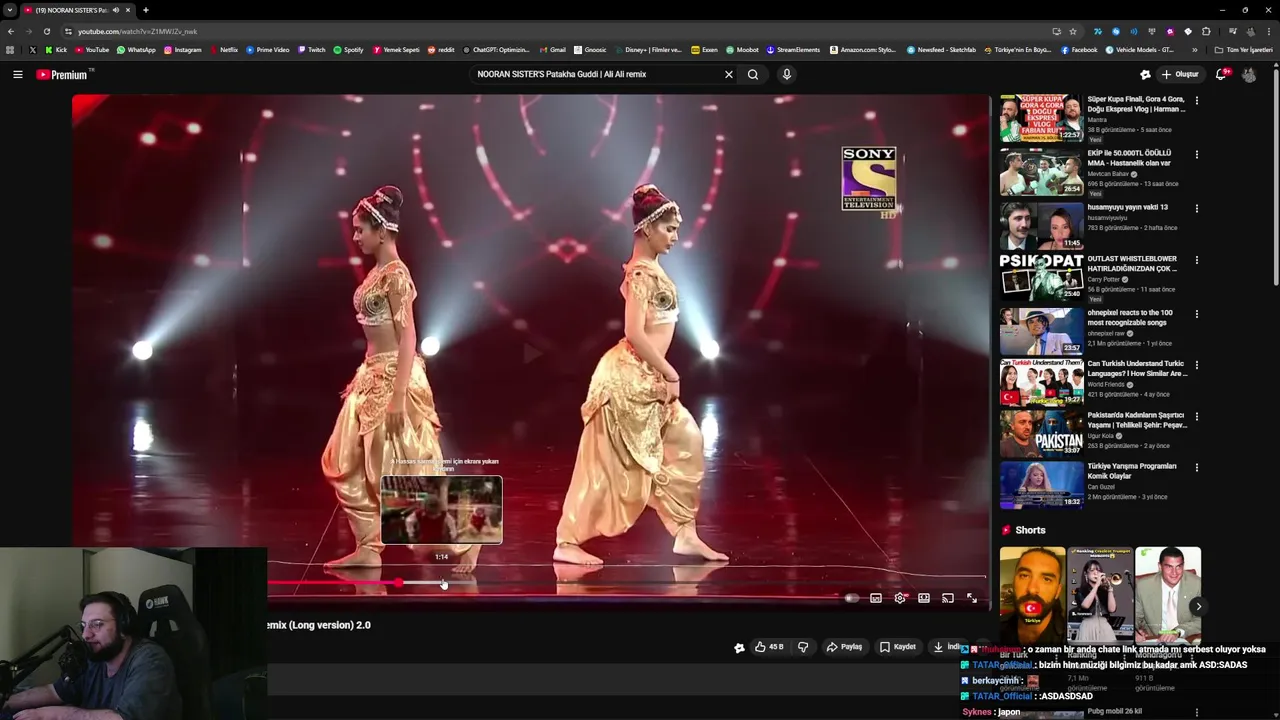Toggle autoplay switch in the player

851,598
